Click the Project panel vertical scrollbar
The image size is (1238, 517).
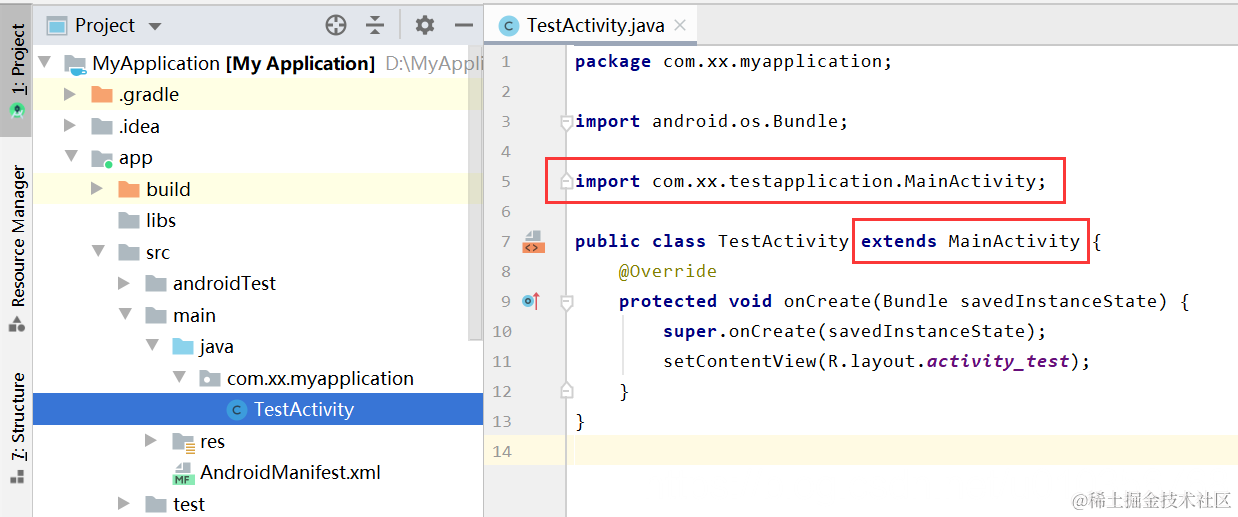click(x=475, y=195)
